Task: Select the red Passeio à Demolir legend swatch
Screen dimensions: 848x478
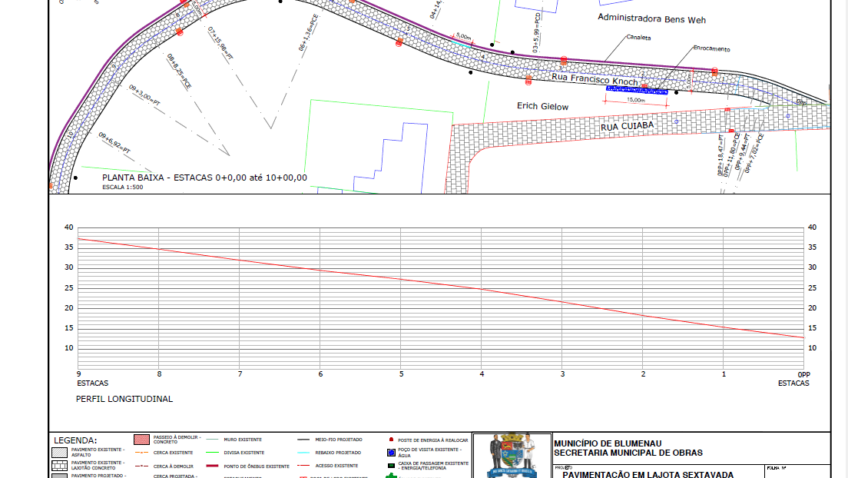Action: pos(142,439)
